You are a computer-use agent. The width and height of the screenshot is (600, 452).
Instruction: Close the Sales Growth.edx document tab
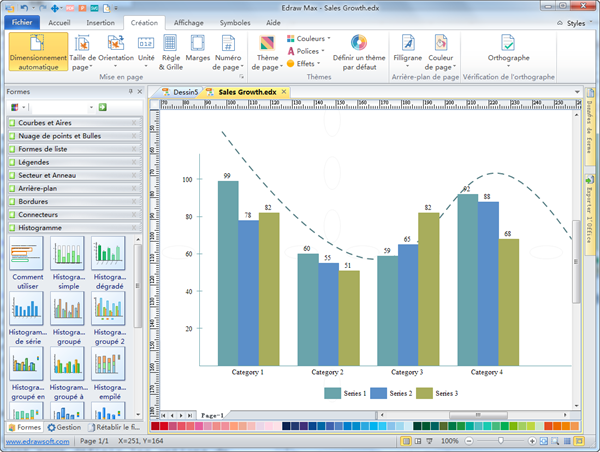click(x=284, y=91)
